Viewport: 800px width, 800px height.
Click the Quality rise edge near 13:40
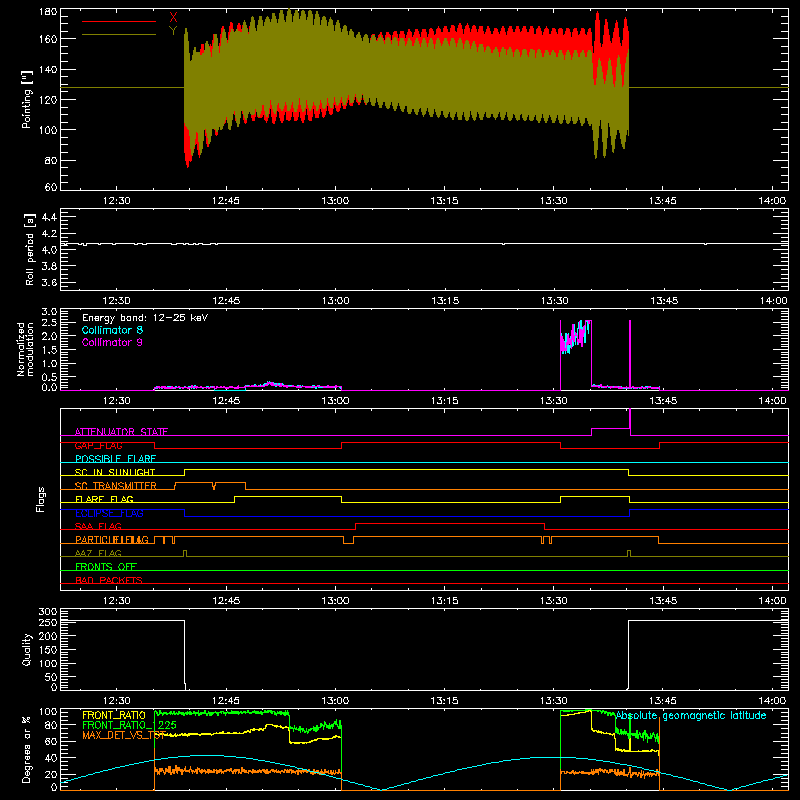[628, 654]
